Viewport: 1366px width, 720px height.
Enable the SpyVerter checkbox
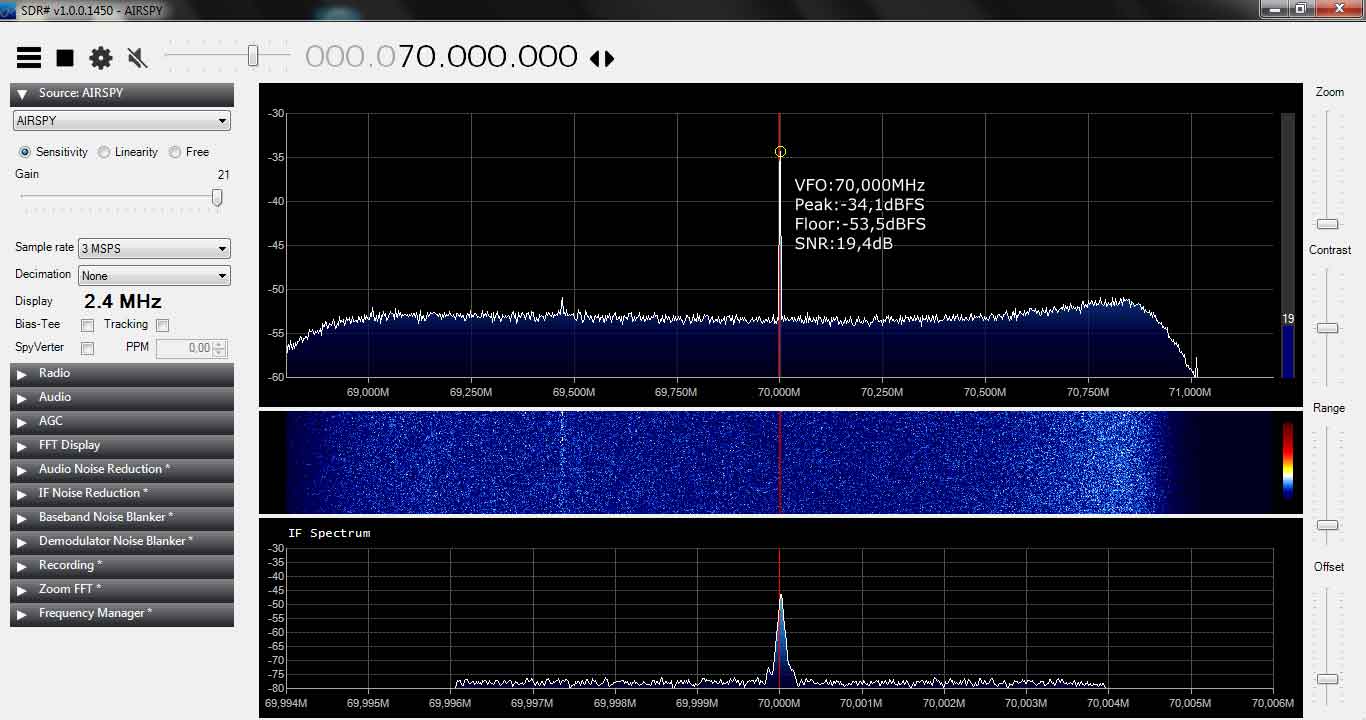point(87,348)
